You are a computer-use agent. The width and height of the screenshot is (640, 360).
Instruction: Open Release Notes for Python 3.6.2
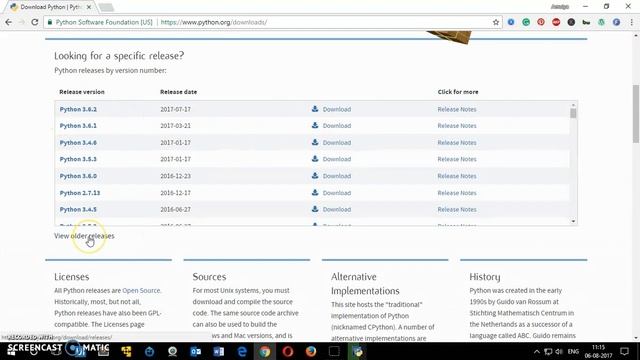click(x=457, y=109)
